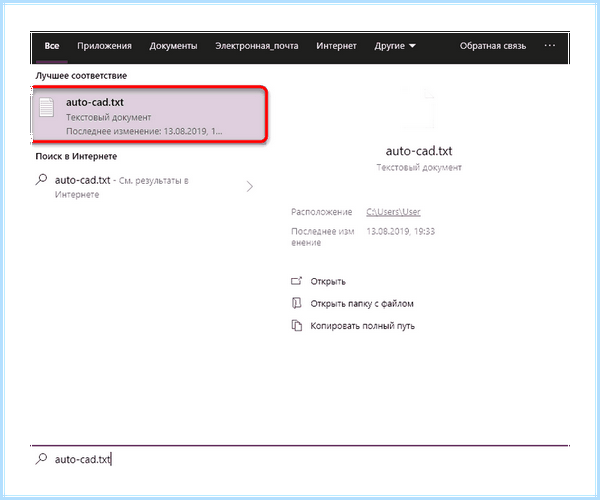Select the auto-cad.txt best match result
Viewport: 600px width, 500px height.
[150, 114]
